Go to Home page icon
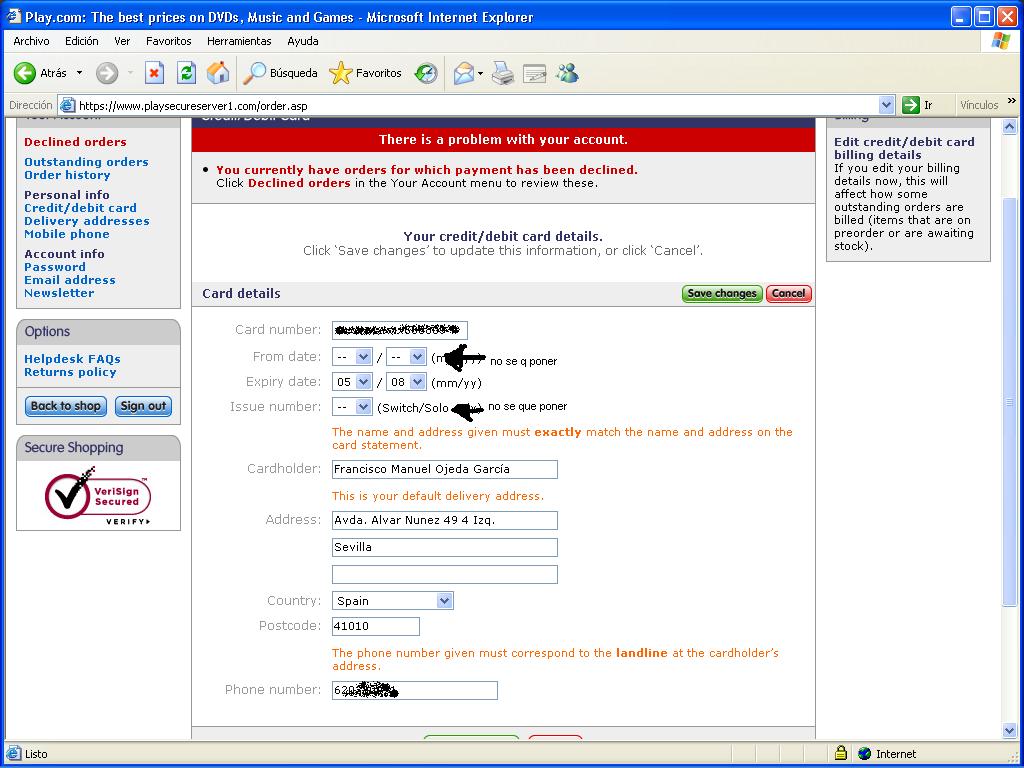The width and height of the screenshot is (1024, 768). (218, 73)
